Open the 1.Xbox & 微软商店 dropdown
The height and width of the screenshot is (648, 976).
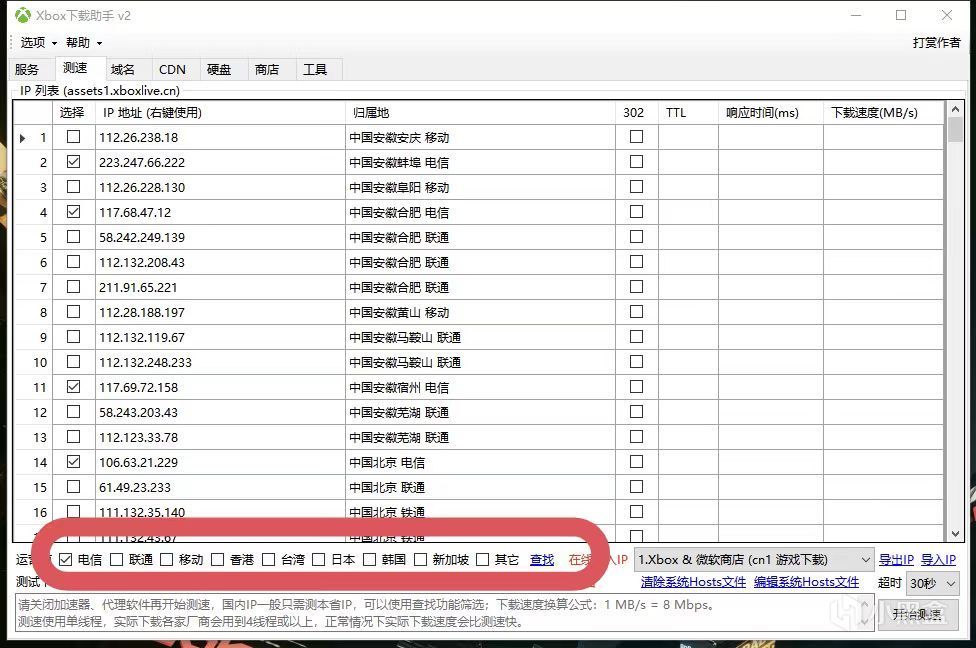point(753,560)
